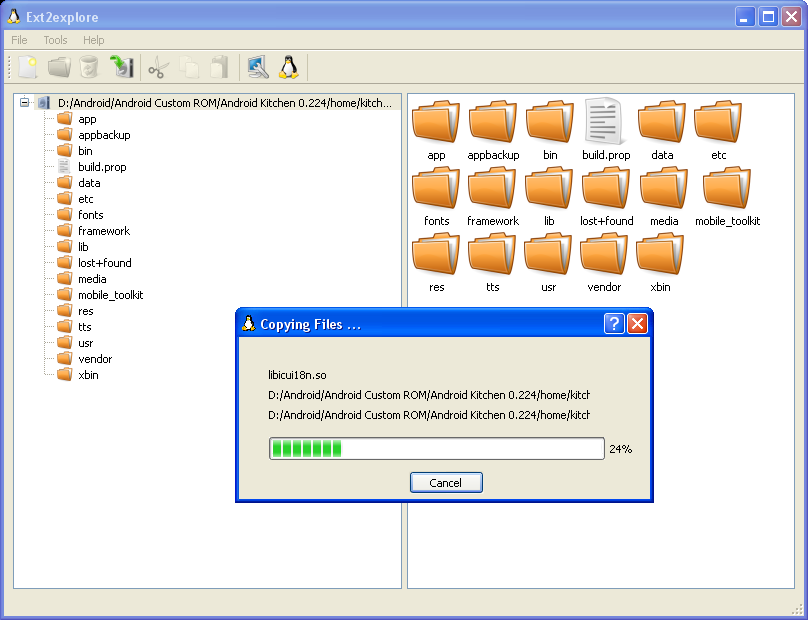This screenshot has width=808, height=620.
Task: Click the xbin folder icon in right pane
Action: [x=660, y=254]
